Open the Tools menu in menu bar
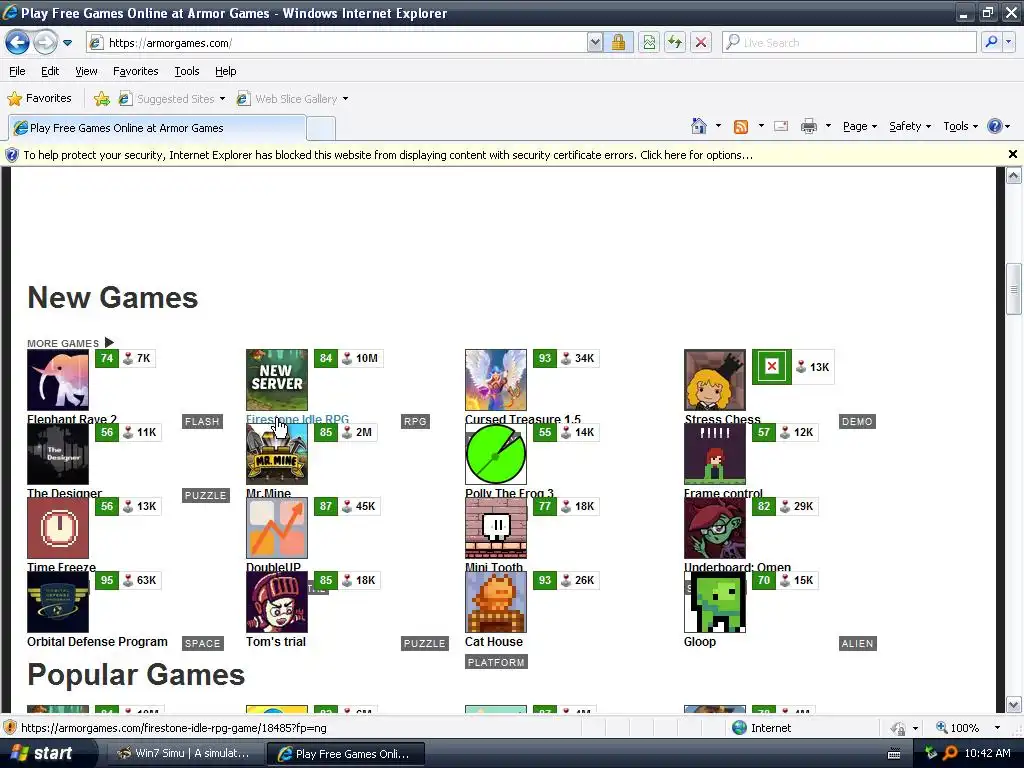This screenshot has width=1024, height=768. [187, 71]
